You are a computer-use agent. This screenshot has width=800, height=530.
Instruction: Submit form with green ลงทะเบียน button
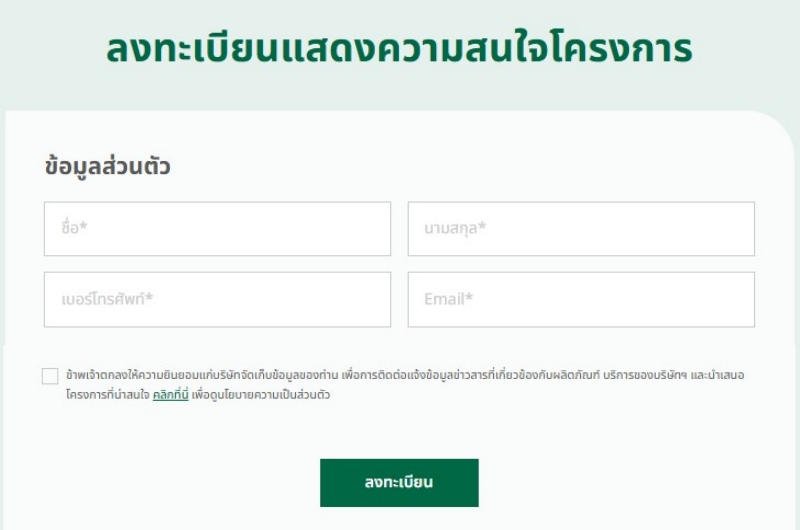tap(399, 483)
